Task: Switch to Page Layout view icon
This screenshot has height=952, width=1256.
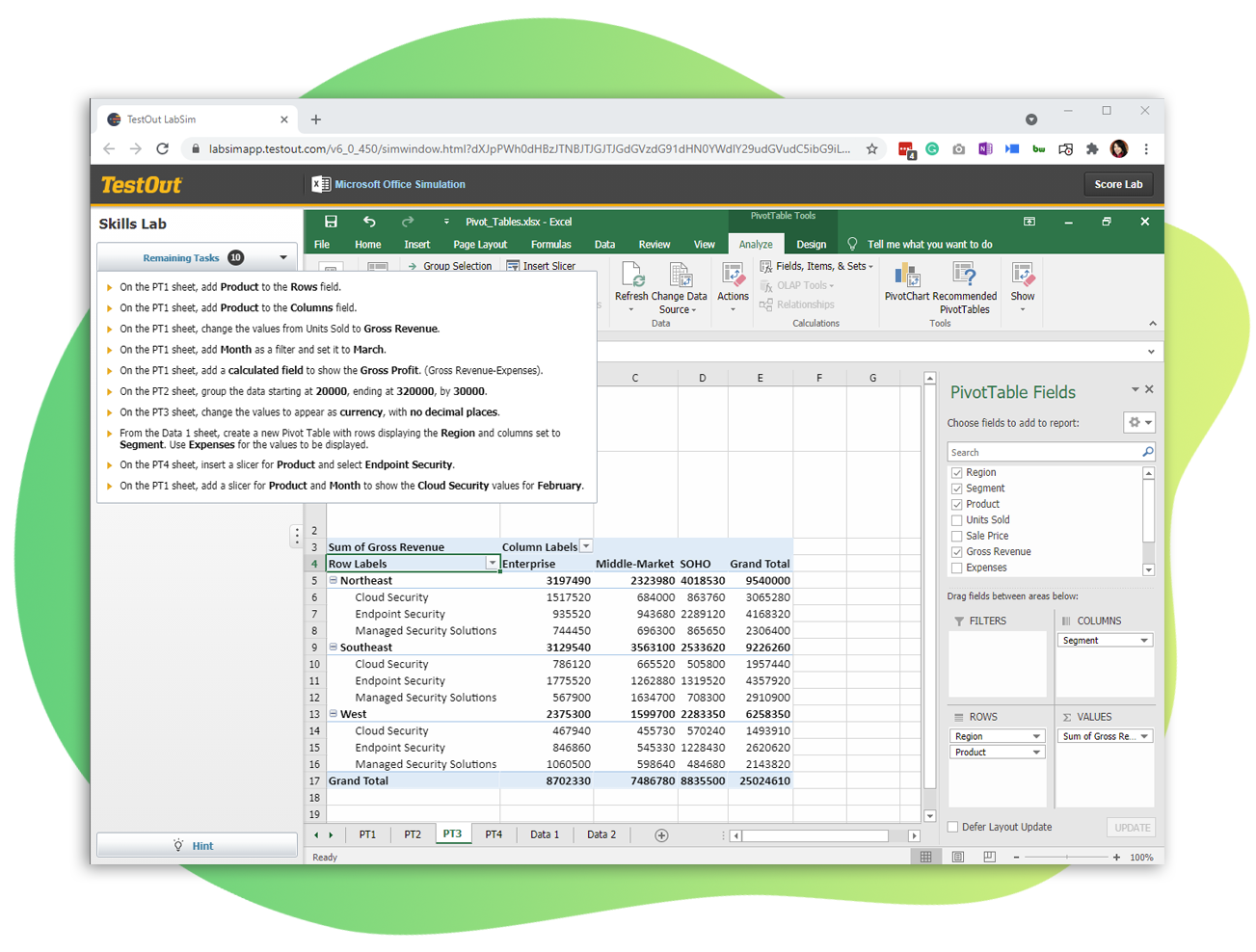Action: click(958, 857)
